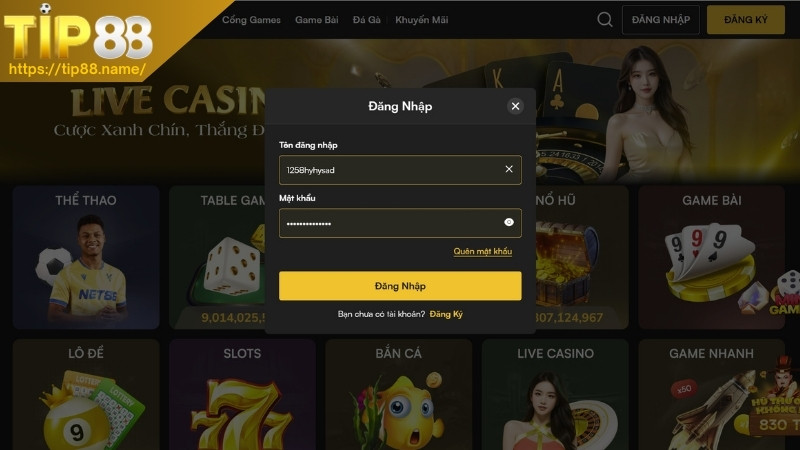The image size is (800, 450).
Task: Open the SLOTS 777 tile
Action: [x=242, y=394]
